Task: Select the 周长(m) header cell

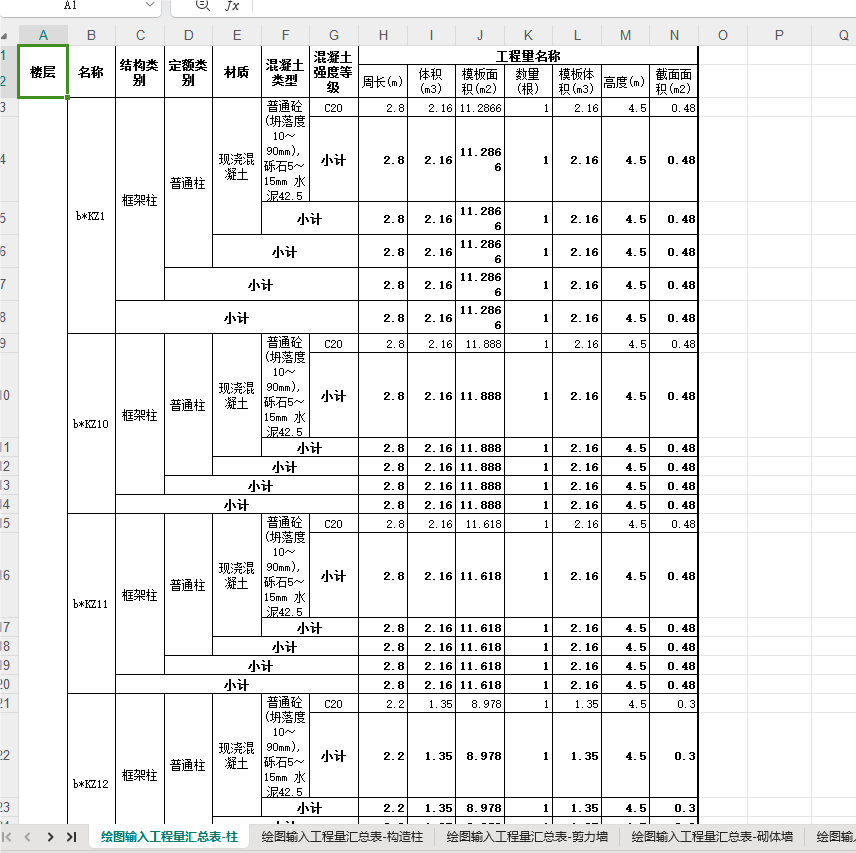Action: coord(383,82)
